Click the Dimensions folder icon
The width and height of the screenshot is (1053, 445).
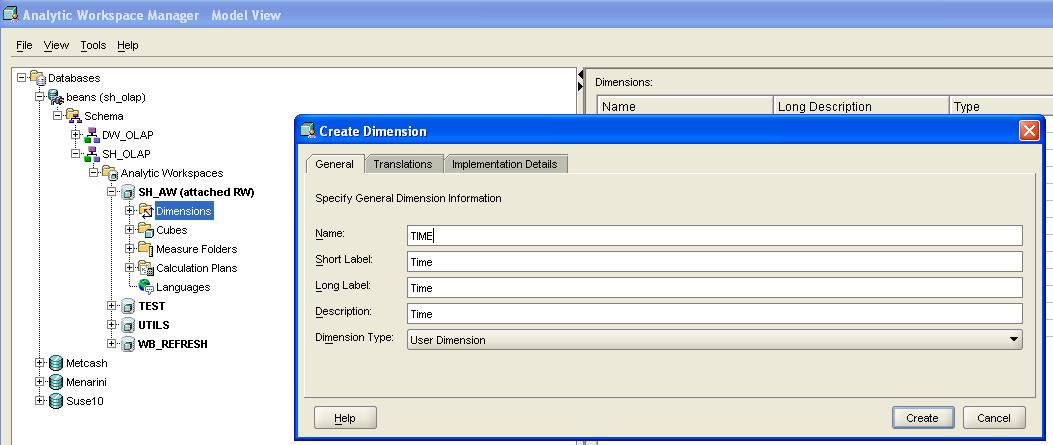tap(146, 211)
